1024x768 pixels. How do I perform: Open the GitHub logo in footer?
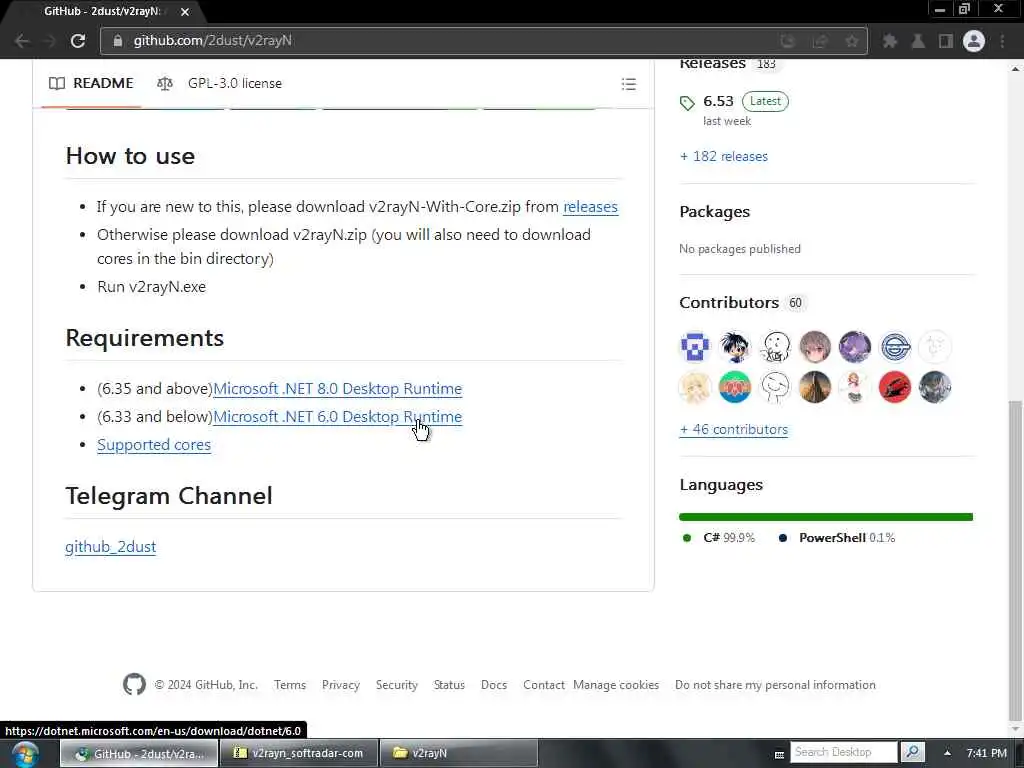point(134,684)
